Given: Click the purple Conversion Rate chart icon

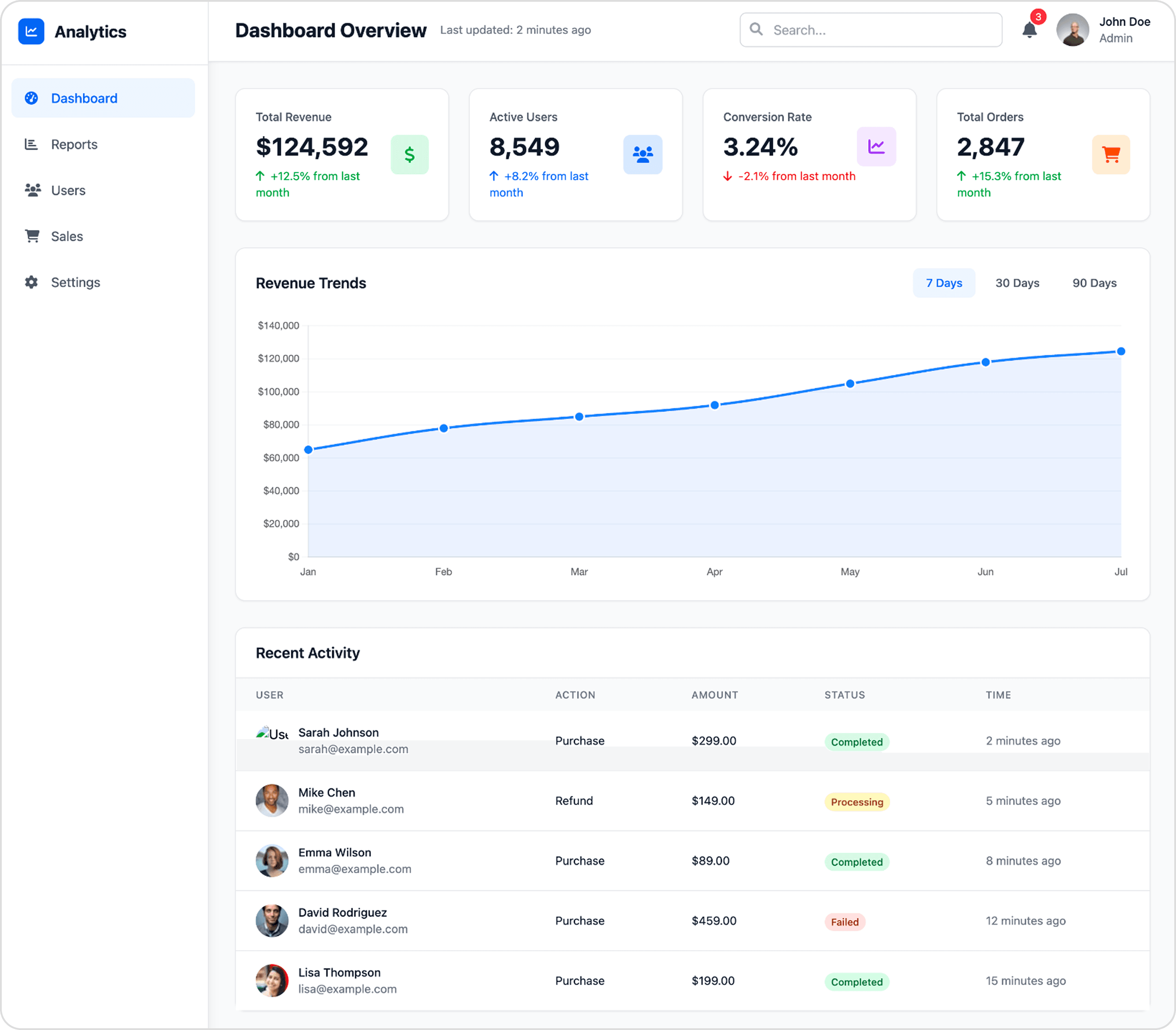Looking at the screenshot, I should tap(876, 147).
